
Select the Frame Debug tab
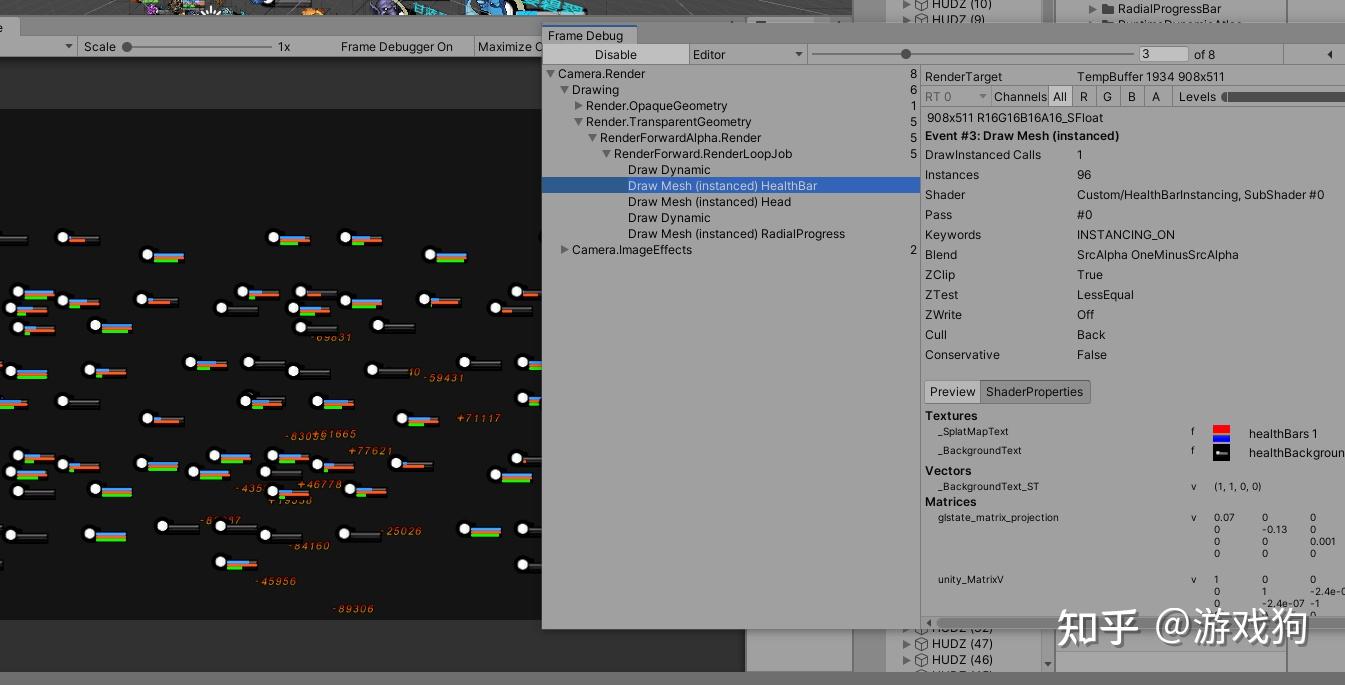[x=589, y=35]
